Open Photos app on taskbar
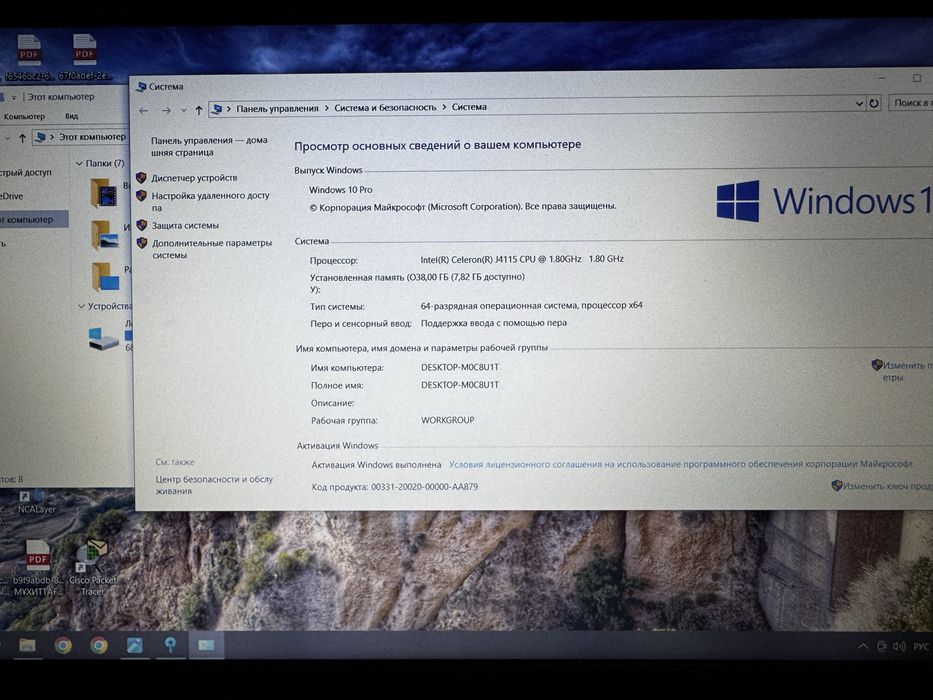 tap(134, 645)
